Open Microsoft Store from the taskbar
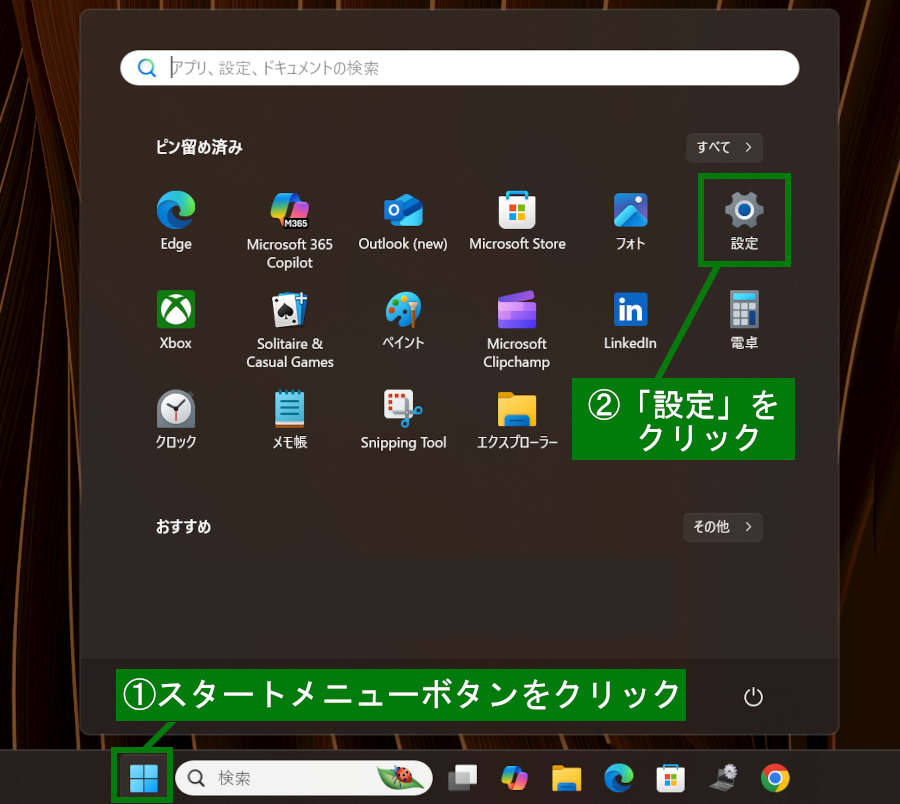Screen dimensions: 900x804 [x=670, y=778]
